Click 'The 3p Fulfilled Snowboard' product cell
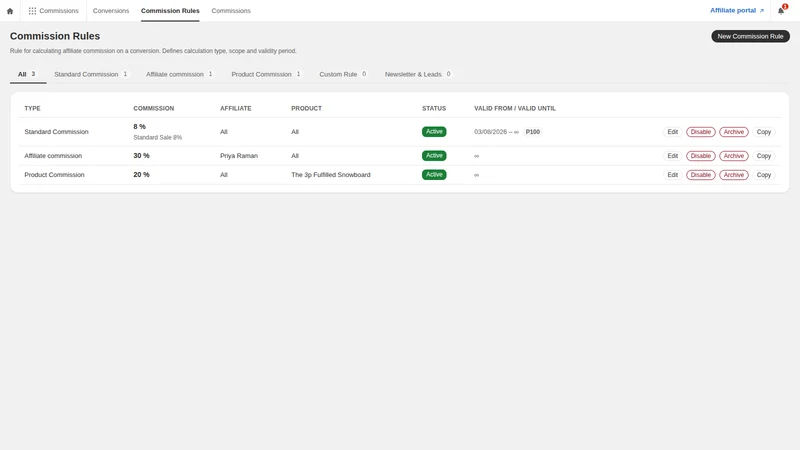This screenshot has width=800, height=450. (331, 174)
